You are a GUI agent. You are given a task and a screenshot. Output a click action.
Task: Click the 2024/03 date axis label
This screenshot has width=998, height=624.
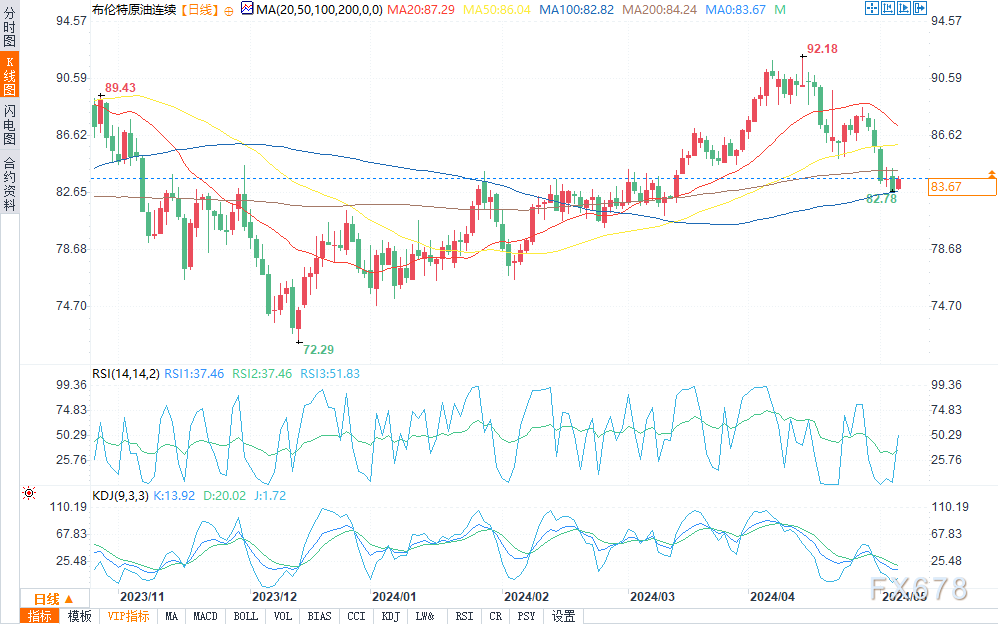click(652, 597)
